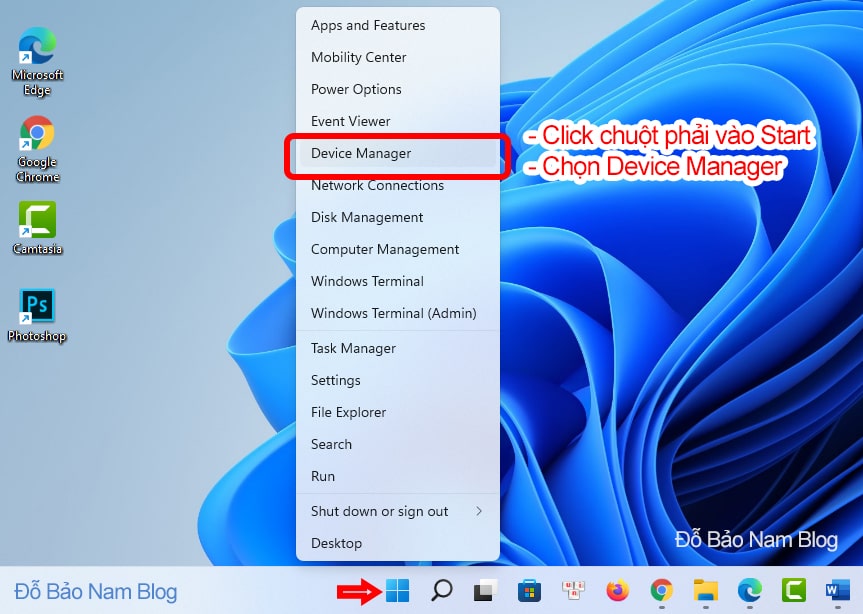
Task: Launch Firefox from the taskbar
Action: point(618,590)
